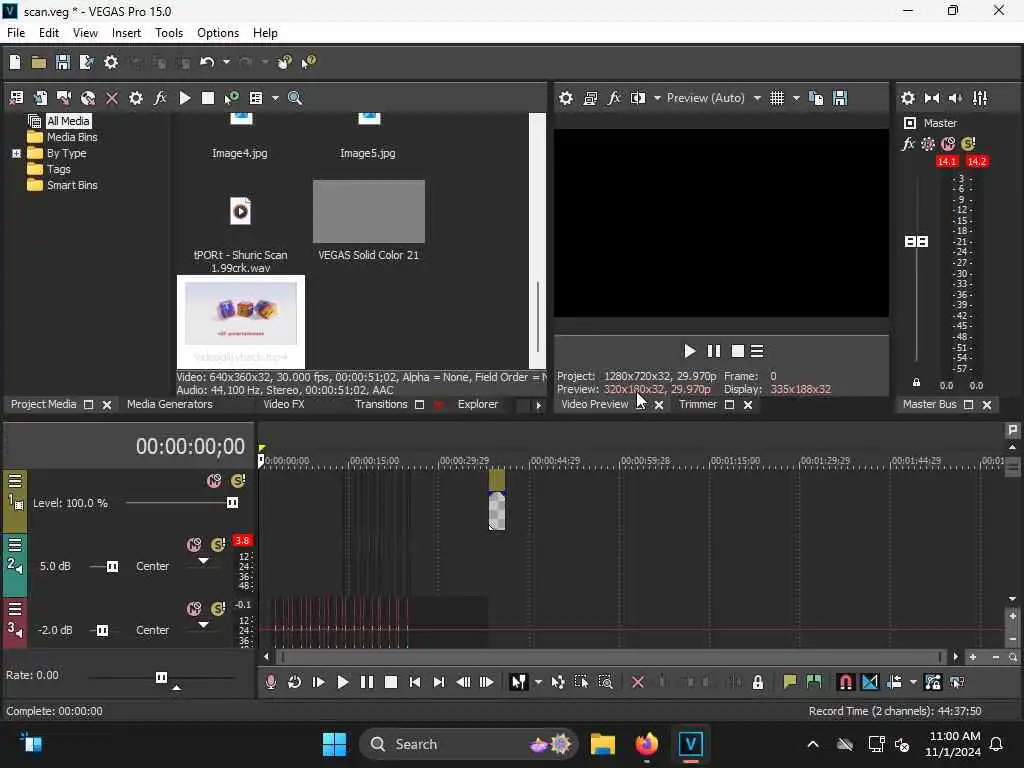Screen dimensions: 1024x768
Task: Open a project using the folder icon
Action: [39, 62]
